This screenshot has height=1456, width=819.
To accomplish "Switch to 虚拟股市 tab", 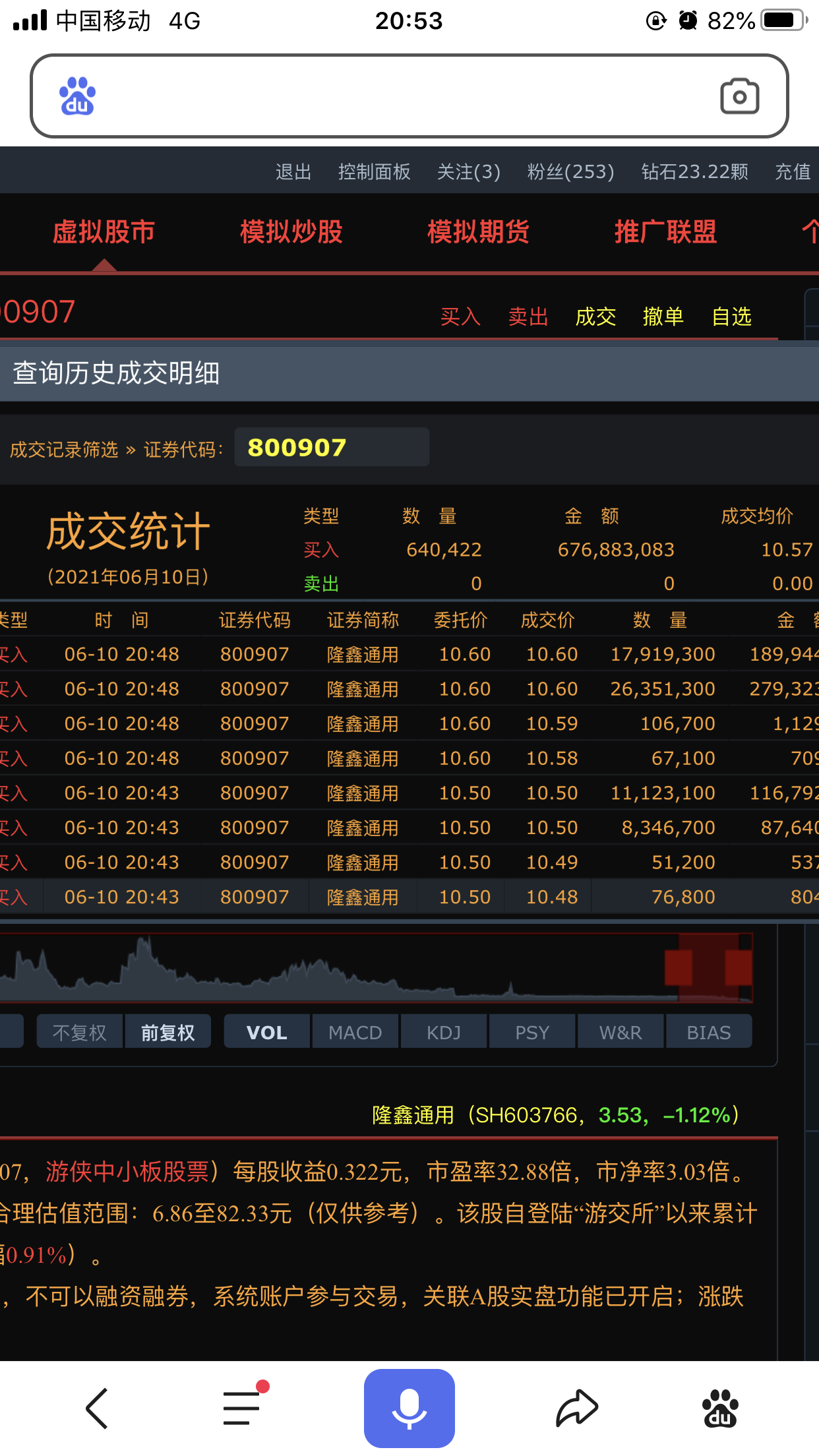I will tap(104, 232).
